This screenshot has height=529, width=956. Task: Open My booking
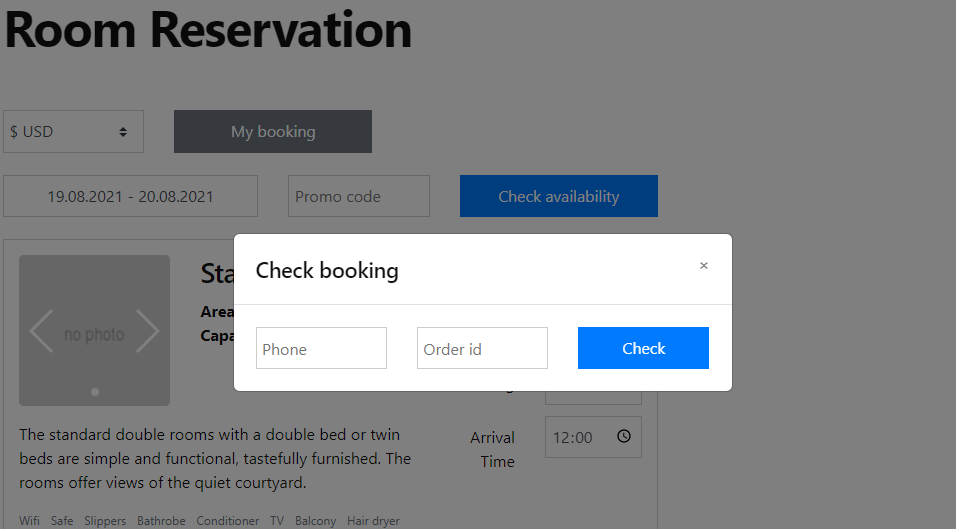point(273,132)
